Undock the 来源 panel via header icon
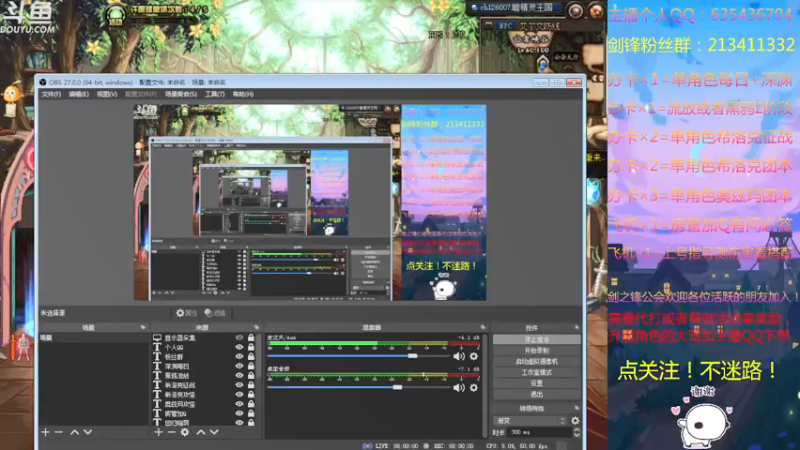Image resolution: width=800 pixels, height=450 pixels. 256,327
